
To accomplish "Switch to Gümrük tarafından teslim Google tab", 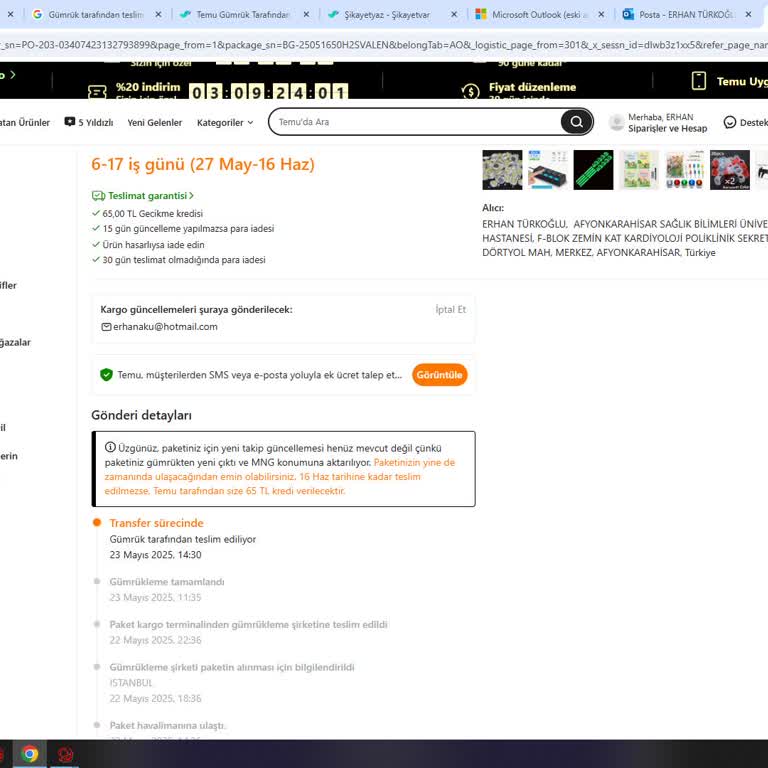I will (96, 15).
